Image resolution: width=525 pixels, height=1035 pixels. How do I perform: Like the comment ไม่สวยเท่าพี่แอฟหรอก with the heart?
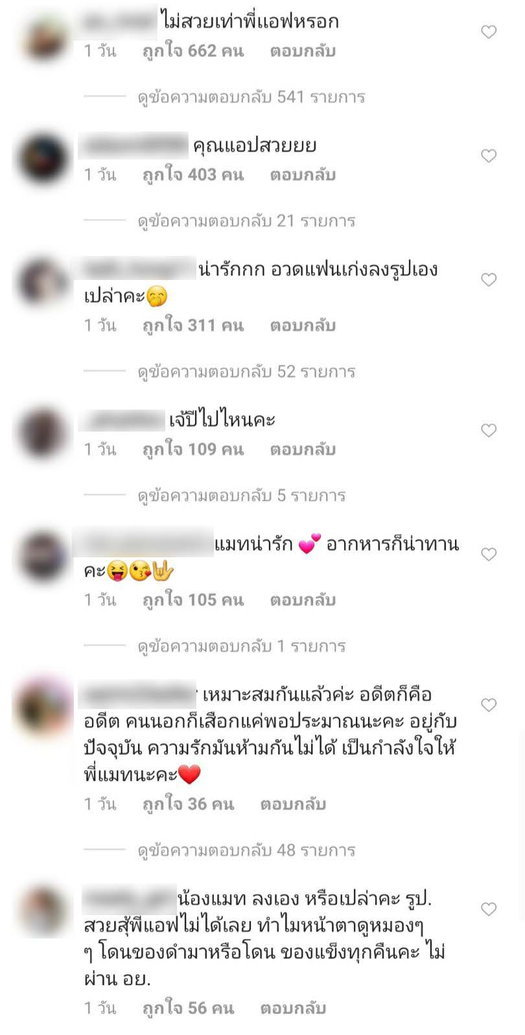(x=488, y=32)
